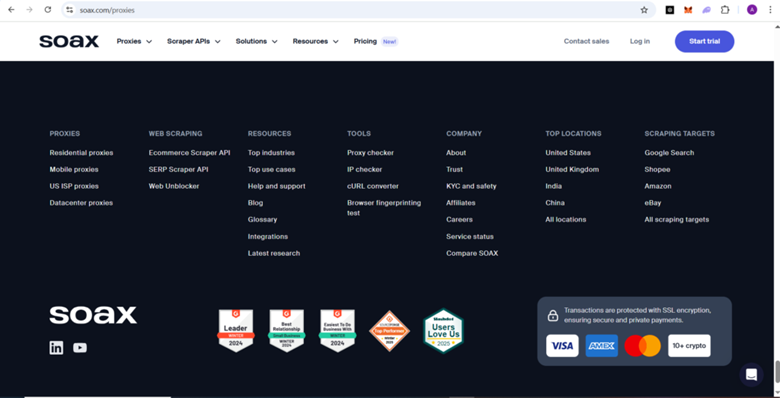780x398 pixels.
Task: Open Compare SOAX link
Action: 472,253
